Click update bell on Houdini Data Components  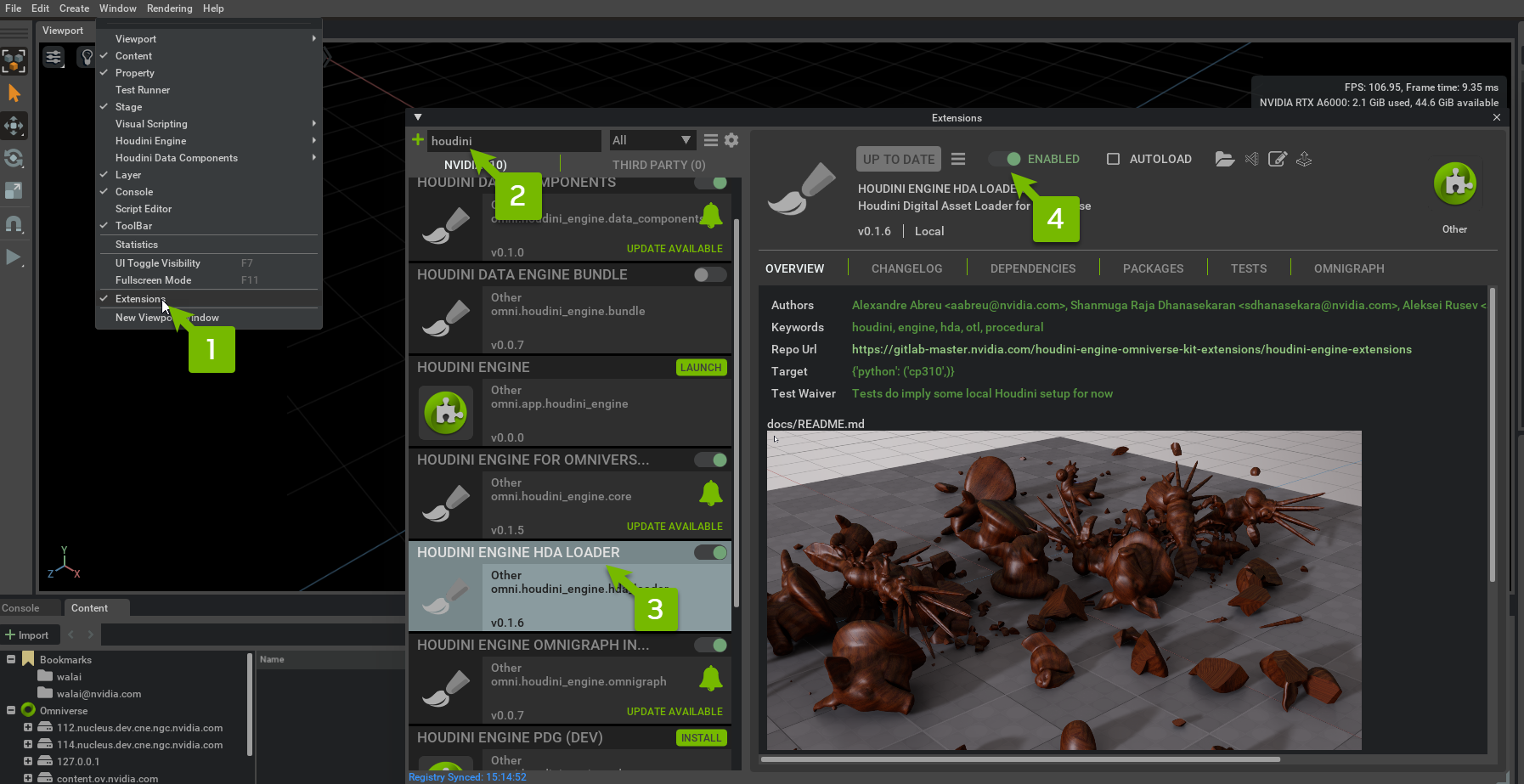pos(711,216)
